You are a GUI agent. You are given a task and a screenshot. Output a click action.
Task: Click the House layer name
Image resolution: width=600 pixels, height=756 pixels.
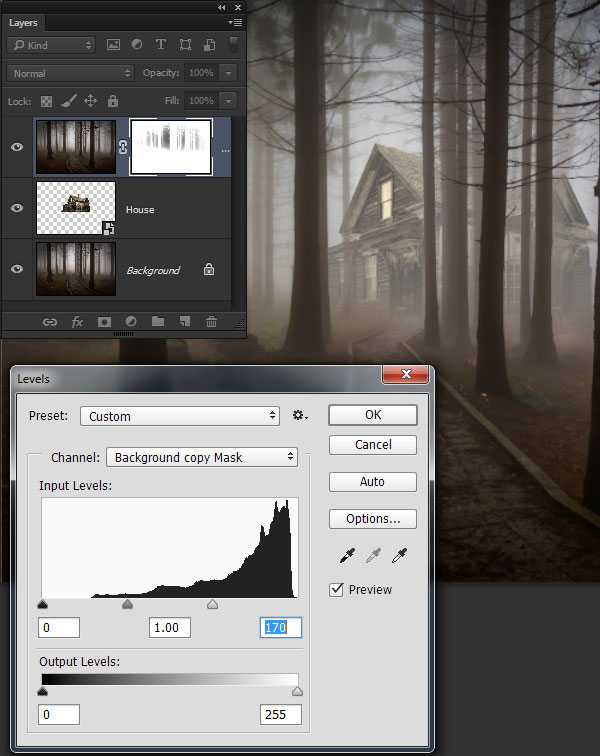click(x=140, y=210)
